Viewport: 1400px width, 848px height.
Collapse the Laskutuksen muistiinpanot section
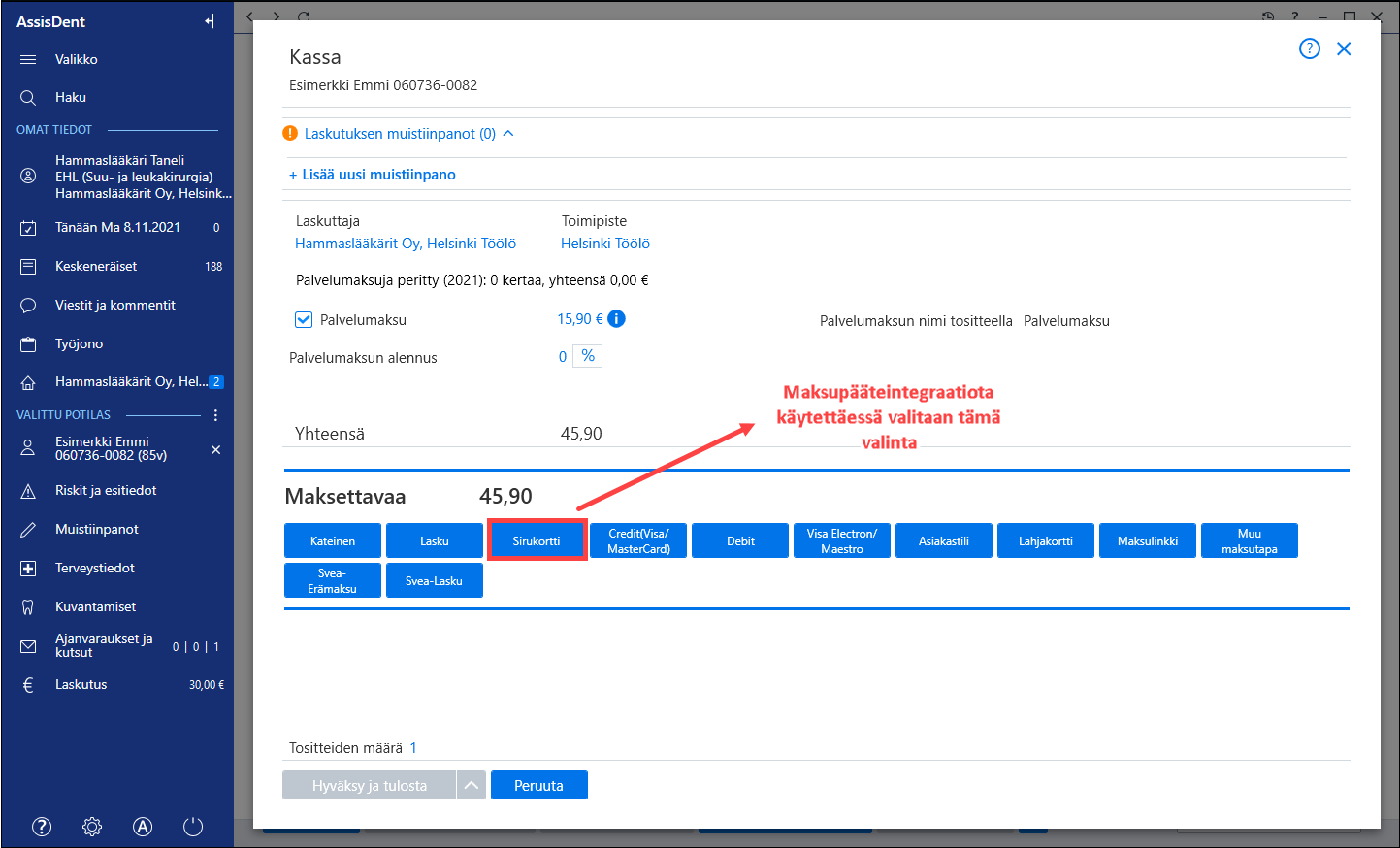point(508,134)
